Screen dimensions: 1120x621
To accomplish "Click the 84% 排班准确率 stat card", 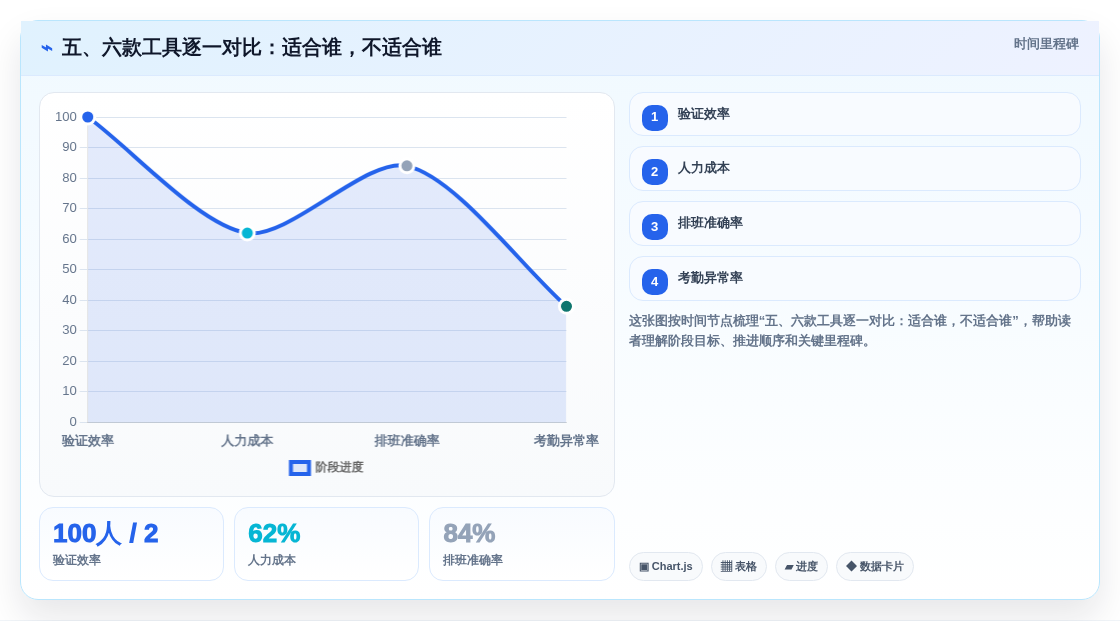I will coord(522,544).
